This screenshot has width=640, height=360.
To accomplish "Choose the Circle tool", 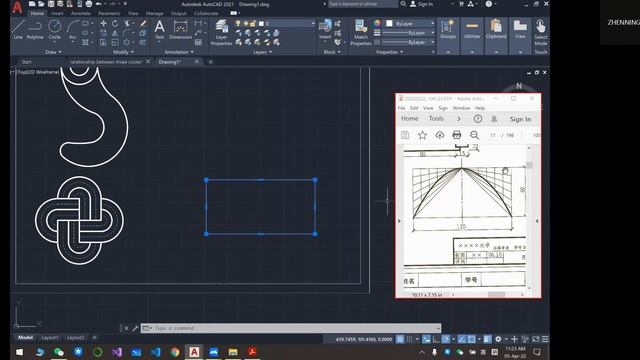I will click(x=54, y=29).
